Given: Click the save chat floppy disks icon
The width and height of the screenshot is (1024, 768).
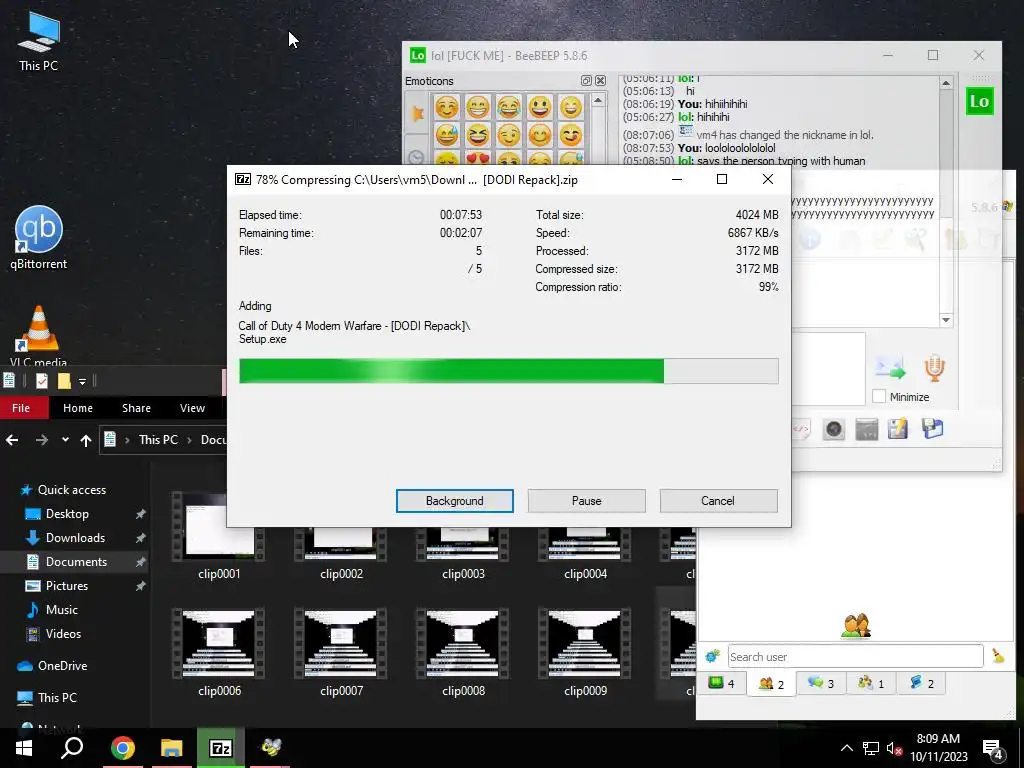Looking at the screenshot, I should click(933, 428).
